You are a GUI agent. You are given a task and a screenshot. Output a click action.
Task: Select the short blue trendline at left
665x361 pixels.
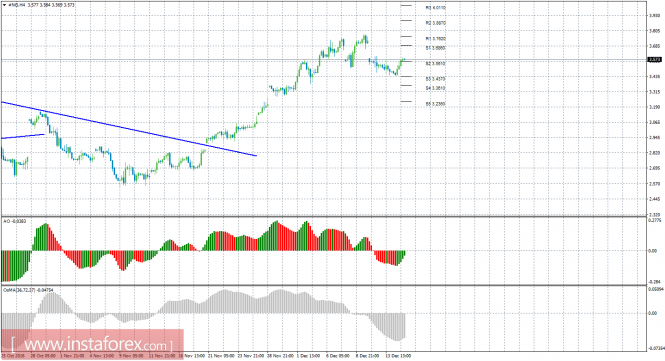point(23,136)
